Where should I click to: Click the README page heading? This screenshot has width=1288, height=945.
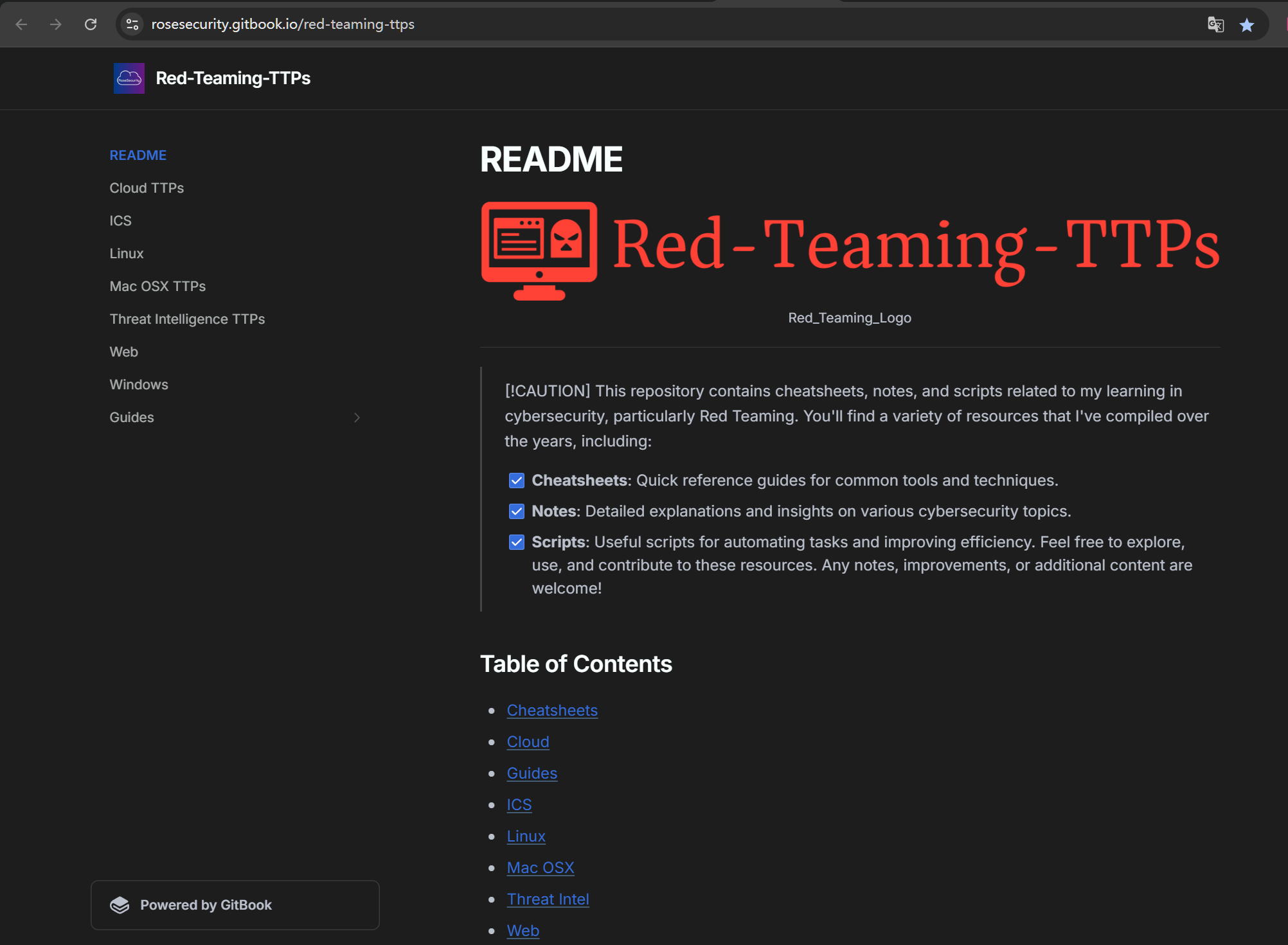tap(551, 159)
